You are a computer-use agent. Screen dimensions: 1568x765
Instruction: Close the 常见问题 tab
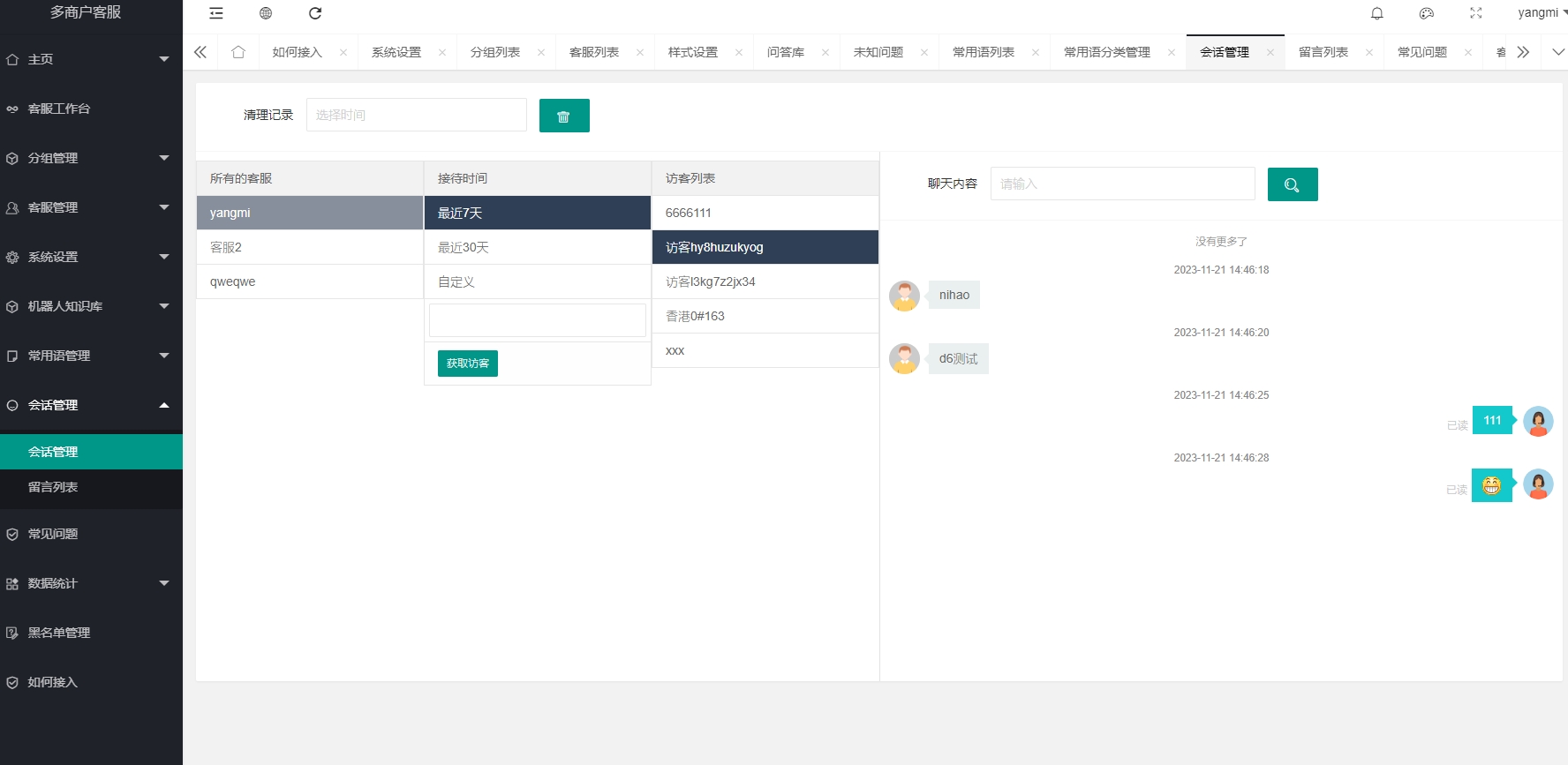pyautogui.click(x=1468, y=52)
